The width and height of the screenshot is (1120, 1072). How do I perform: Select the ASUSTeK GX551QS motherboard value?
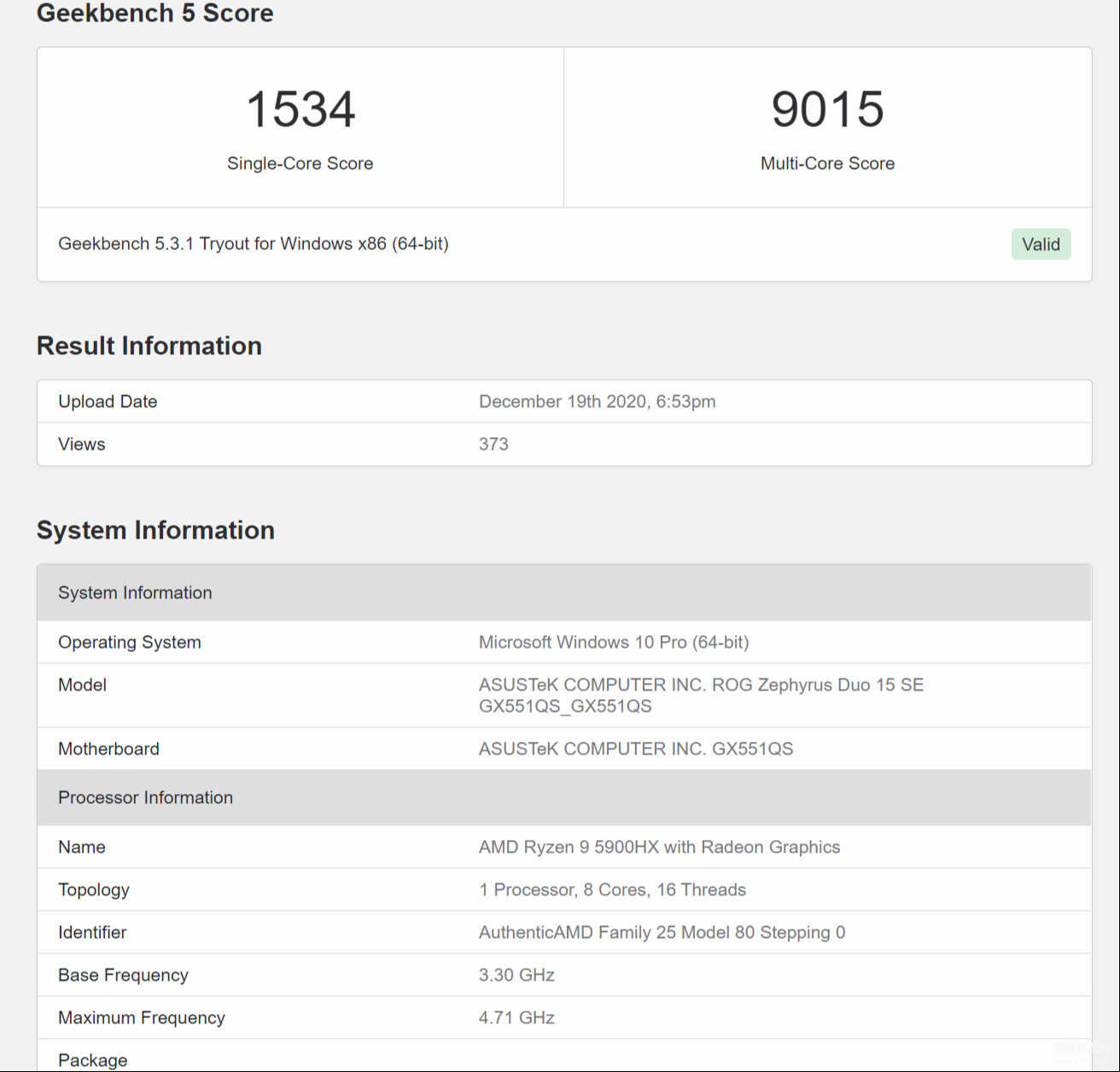[x=636, y=749]
